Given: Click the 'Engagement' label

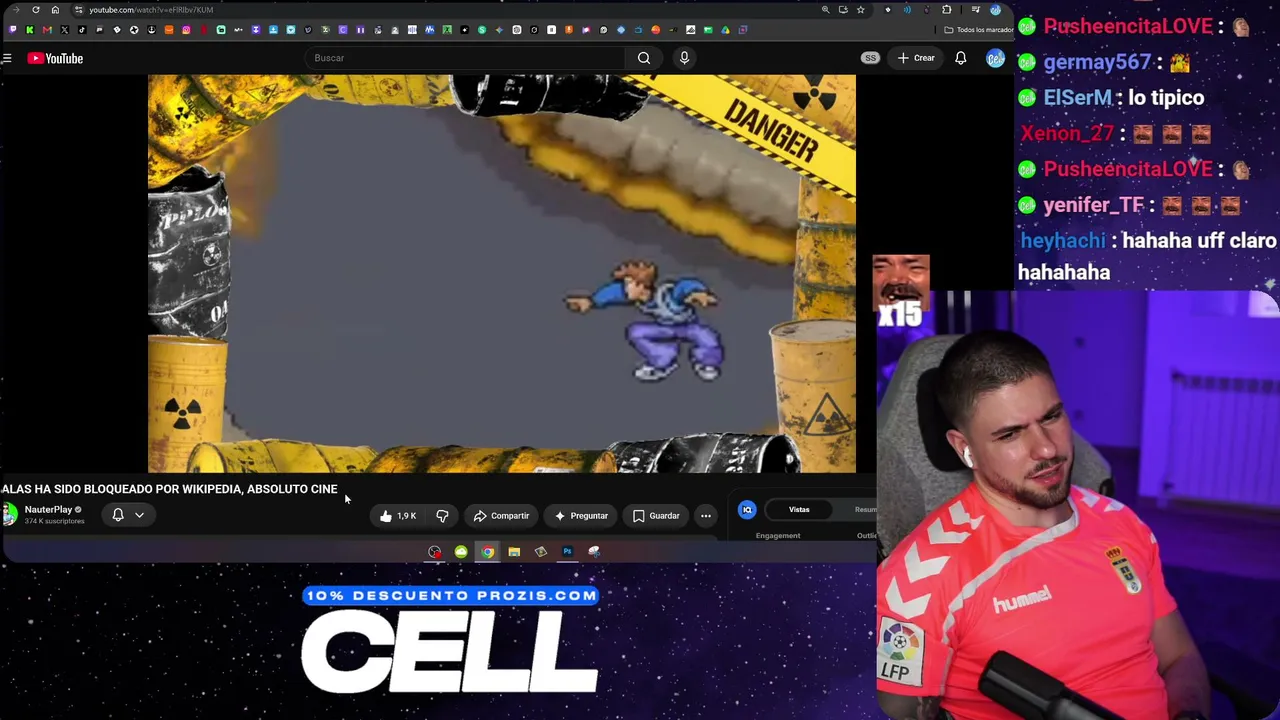Looking at the screenshot, I should pyautogui.click(x=778, y=536).
